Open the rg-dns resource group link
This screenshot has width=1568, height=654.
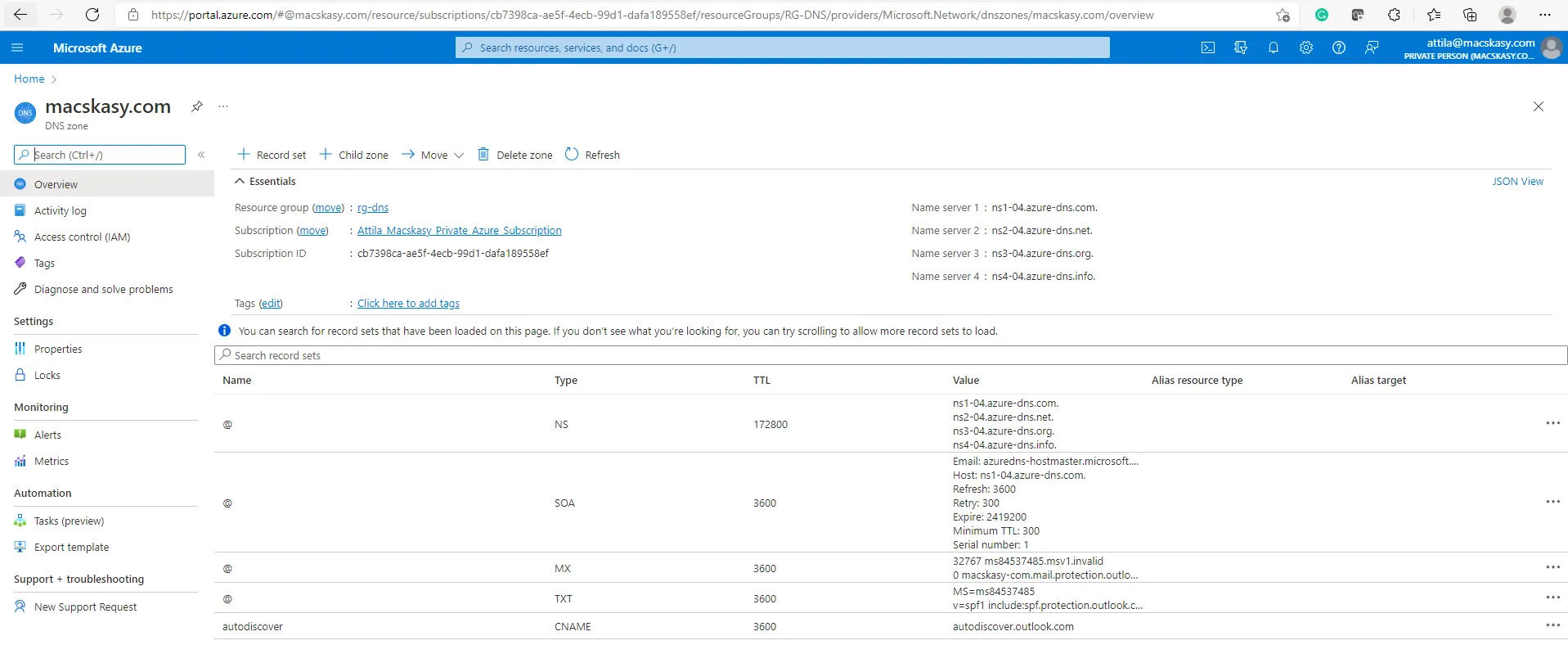pos(373,208)
